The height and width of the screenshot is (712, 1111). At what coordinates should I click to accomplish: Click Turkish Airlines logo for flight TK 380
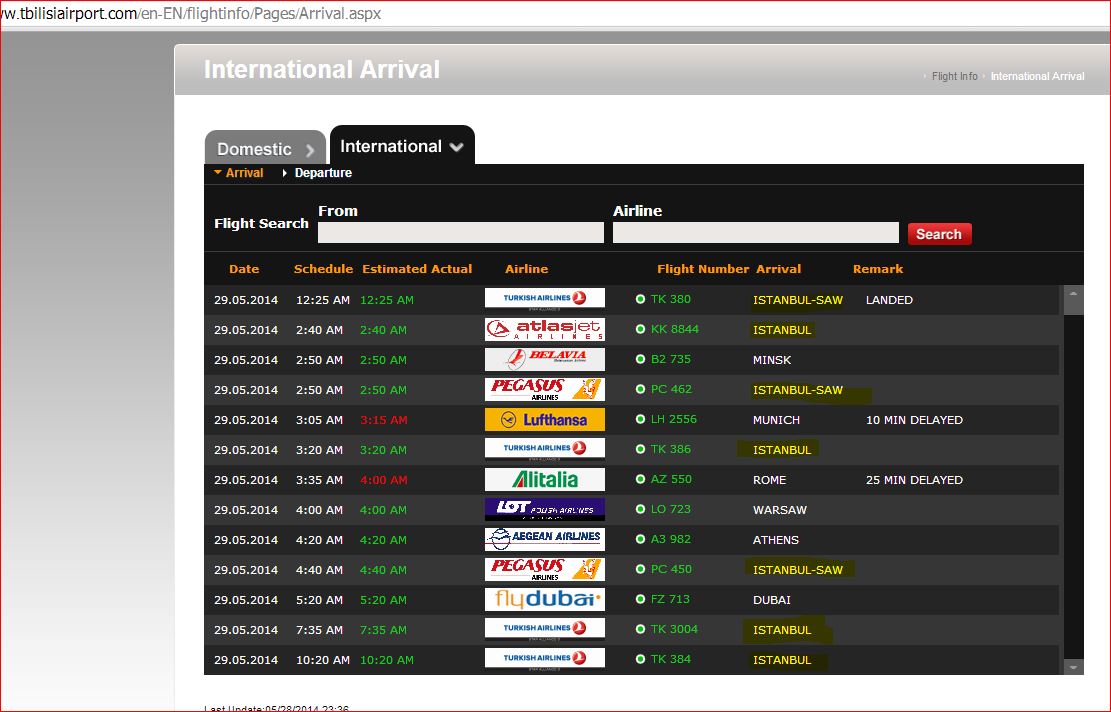click(544, 299)
